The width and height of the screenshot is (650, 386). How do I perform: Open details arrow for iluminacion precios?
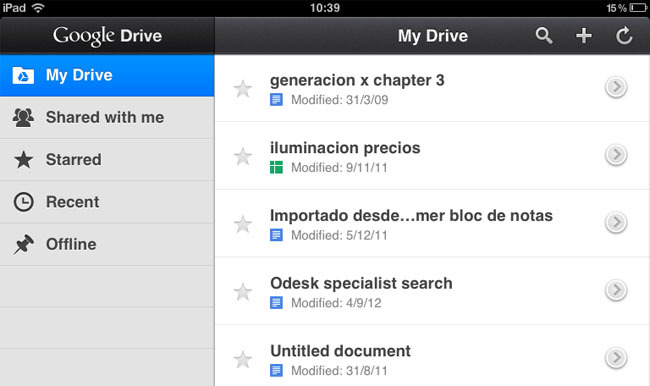pos(616,155)
